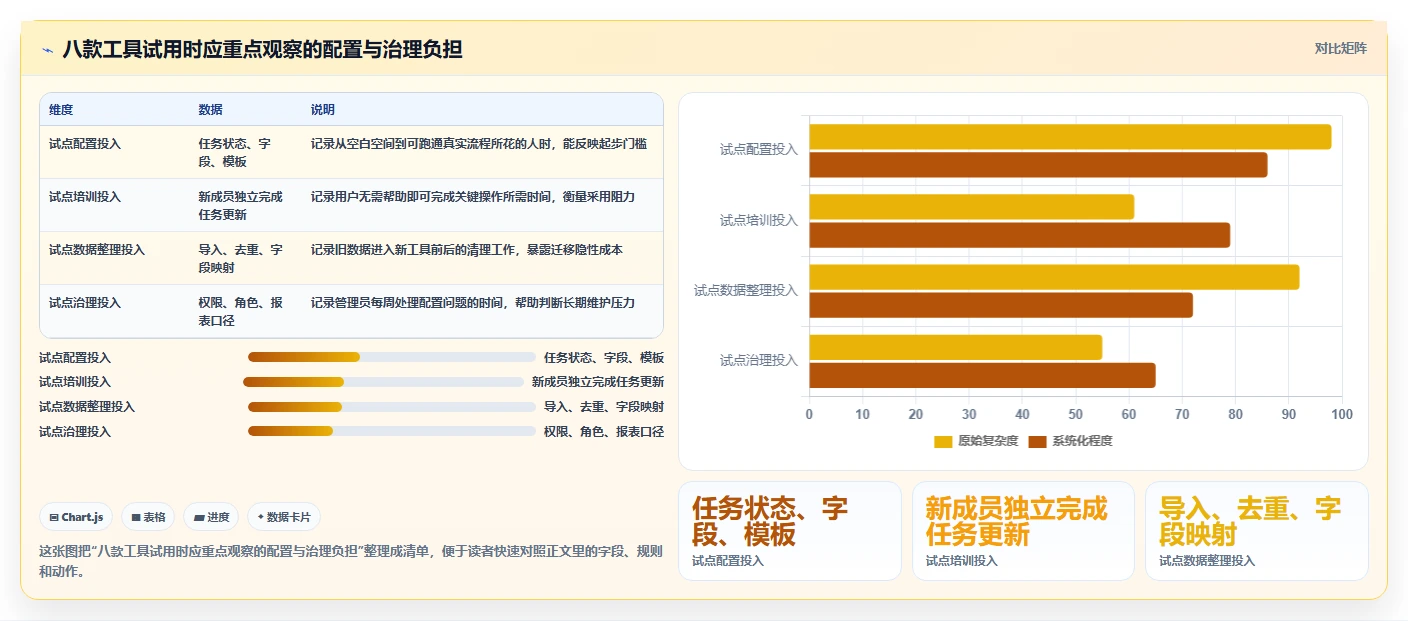Screen dimensions: 1408x621
Task: Click the 试点培训投入 progress bar
Action: click(383, 382)
